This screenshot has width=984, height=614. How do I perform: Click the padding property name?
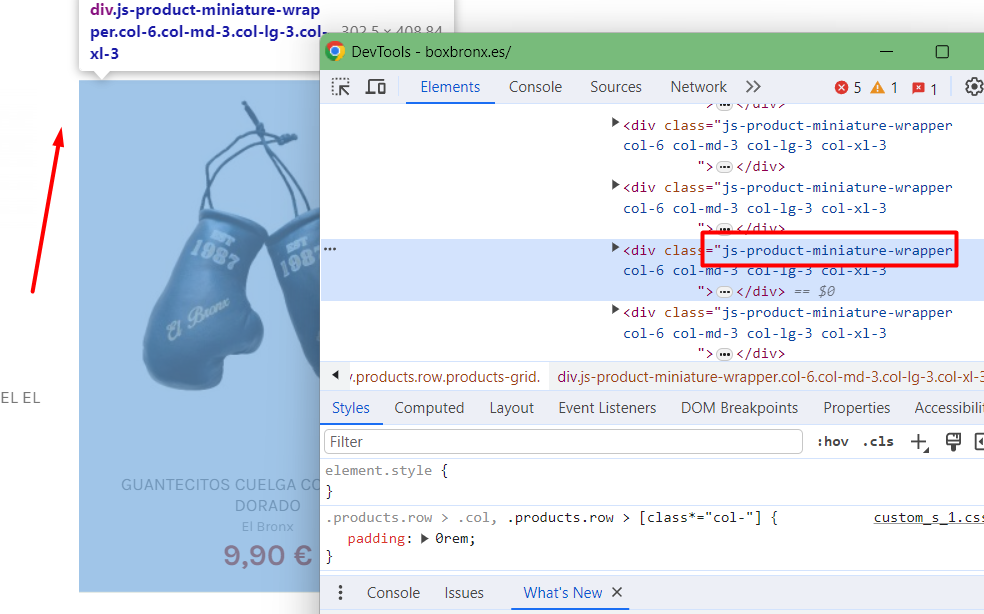click(376, 539)
